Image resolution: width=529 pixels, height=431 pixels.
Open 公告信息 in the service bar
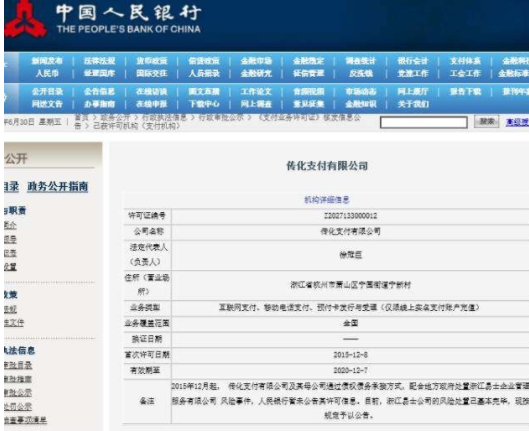click(100, 92)
